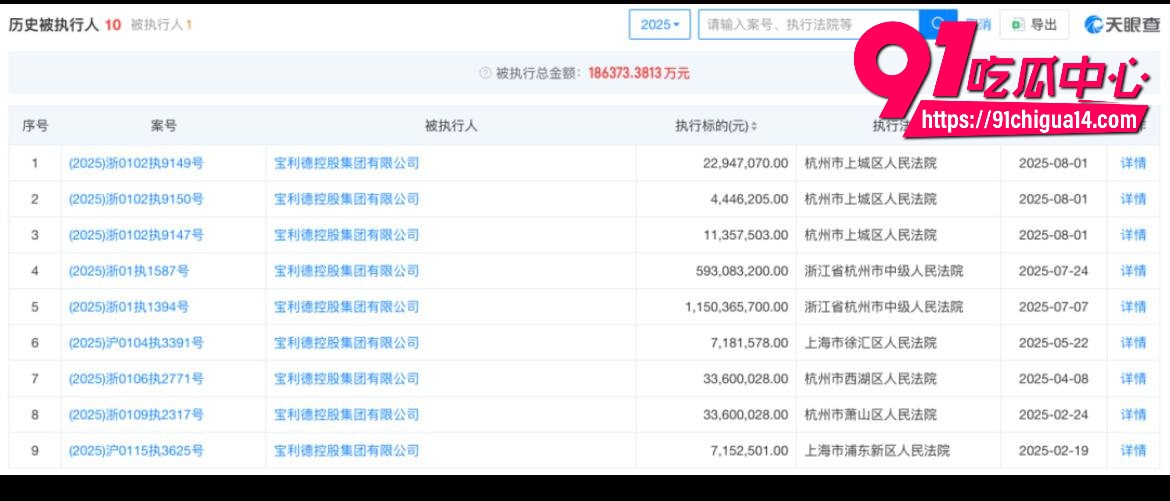Open case (2025)浙0102执9150号

[136, 199]
